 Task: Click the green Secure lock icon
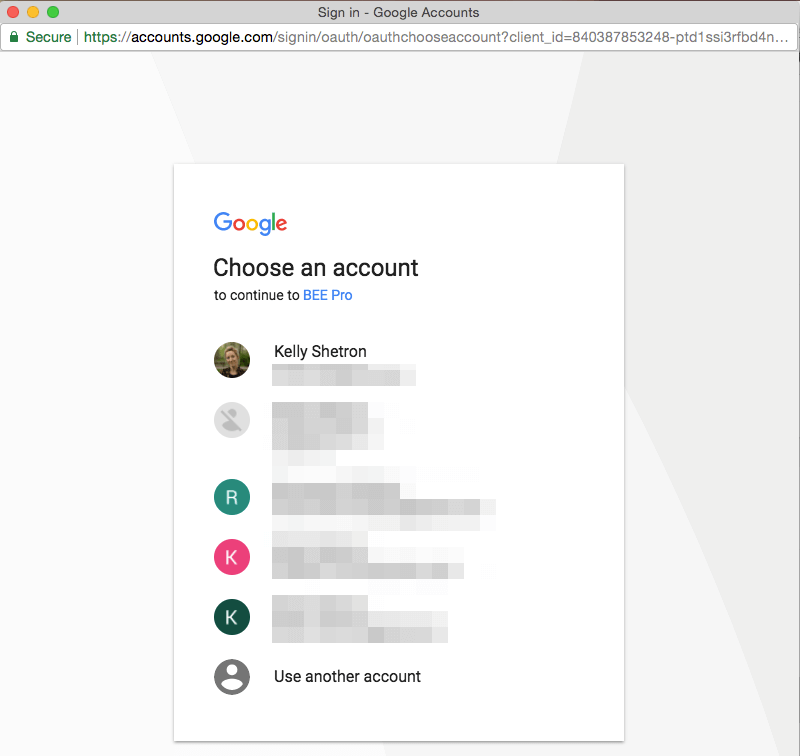point(14,37)
